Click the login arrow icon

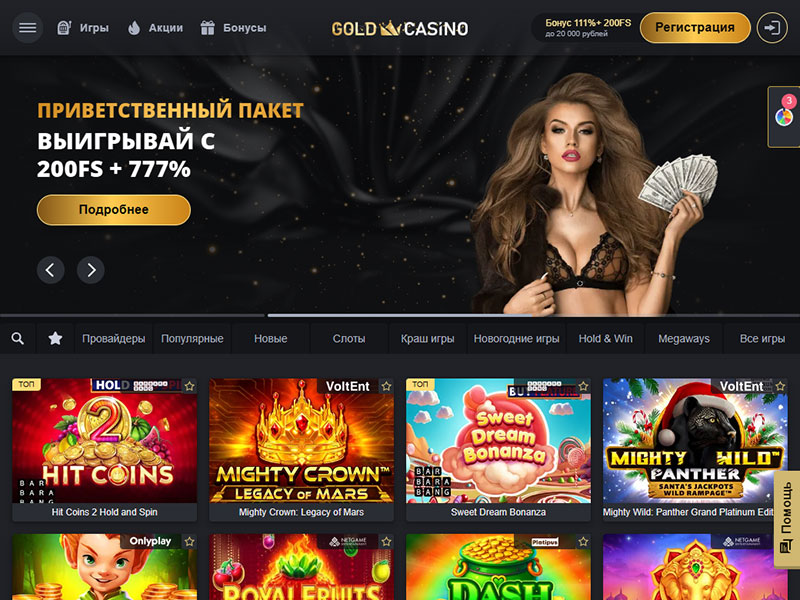(x=772, y=28)
